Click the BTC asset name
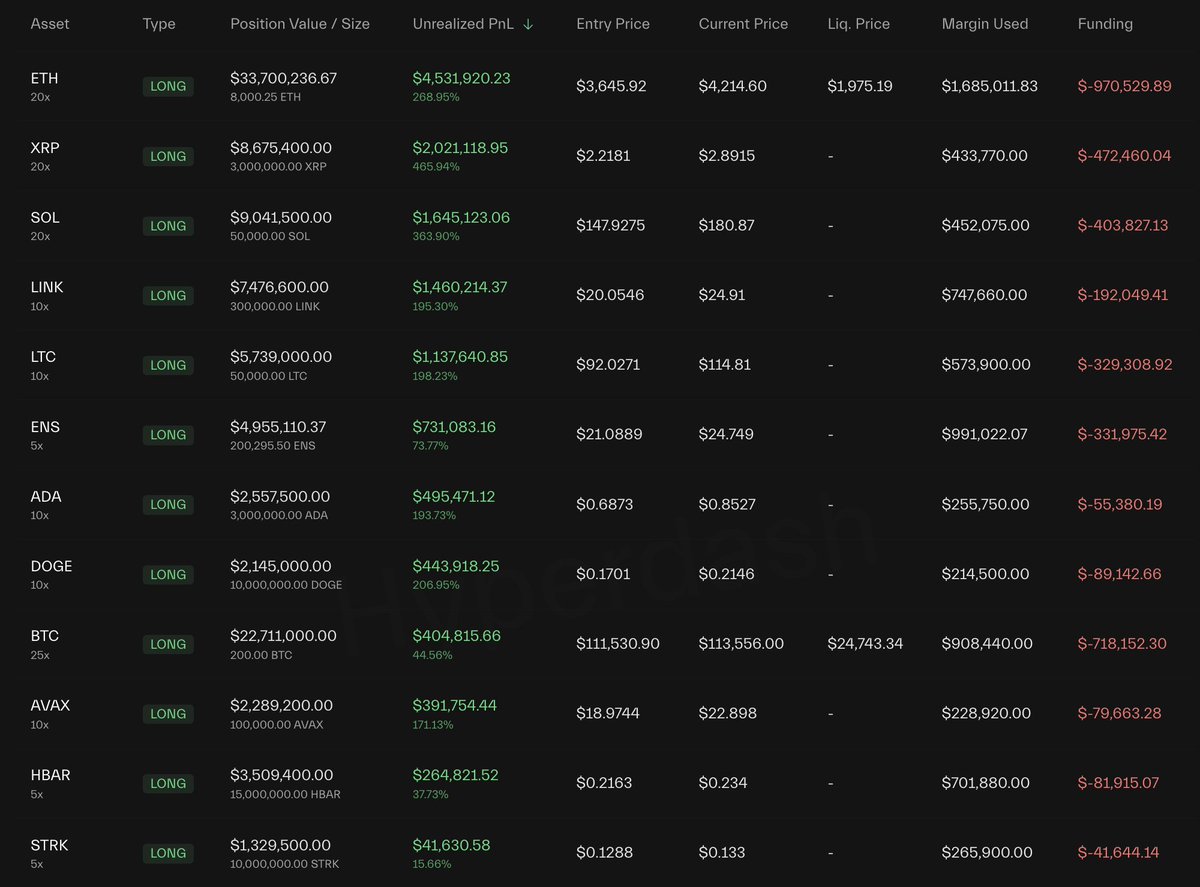The height and width of the screenshot is (887, 1200). coord(45,636)
